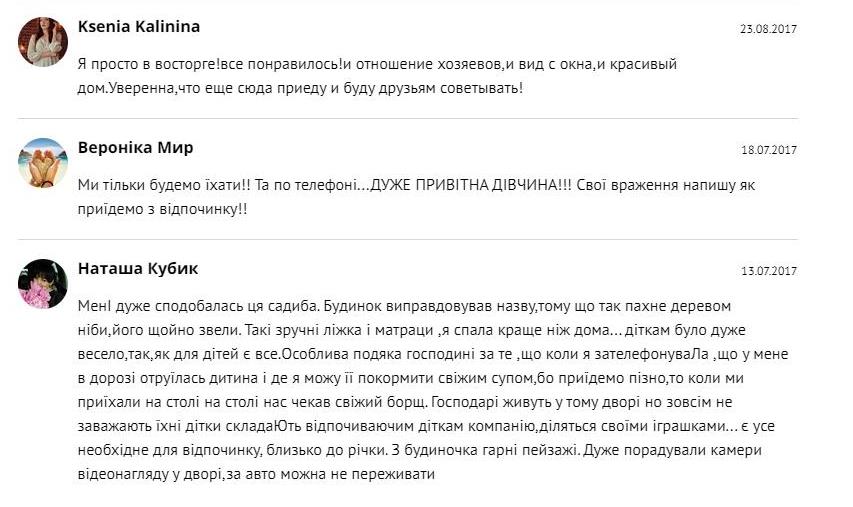Click the line starting "дом.Уверенна"
Viewport: 853px width, 507px height.
click(x=300, y=88)
